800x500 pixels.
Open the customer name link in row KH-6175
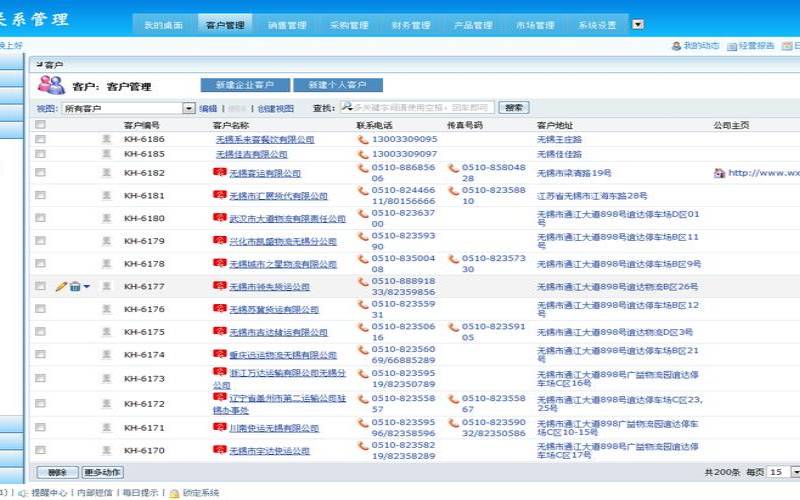pyautogui.click(x=278, y=332)
